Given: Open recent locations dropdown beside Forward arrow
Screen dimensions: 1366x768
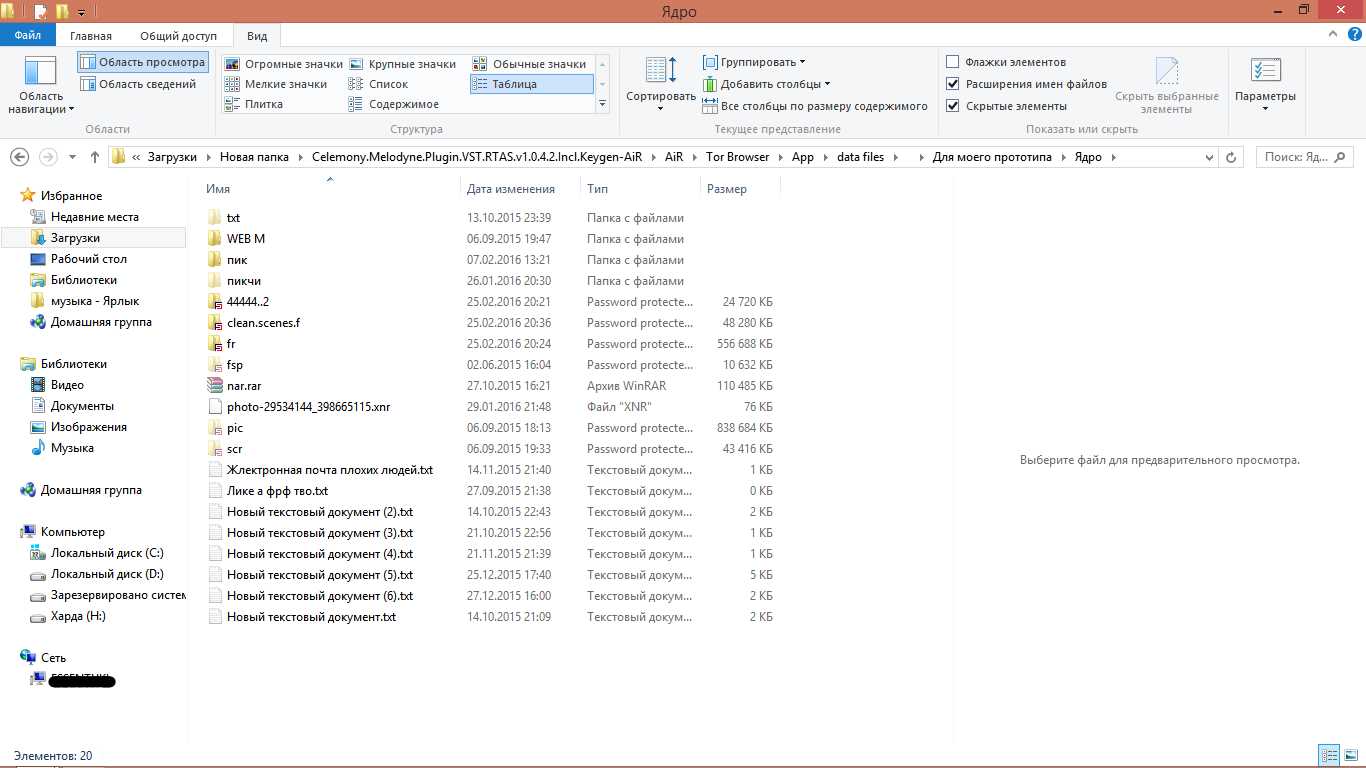Looking at the screenshot, I should click(x=73, y=157).
